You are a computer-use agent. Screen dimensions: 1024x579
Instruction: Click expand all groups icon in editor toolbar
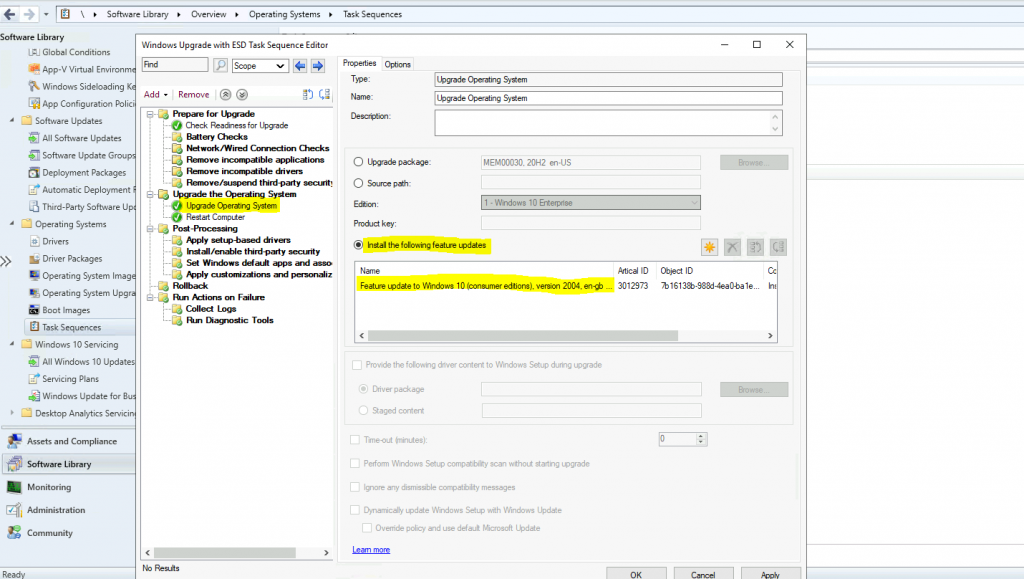308,95
